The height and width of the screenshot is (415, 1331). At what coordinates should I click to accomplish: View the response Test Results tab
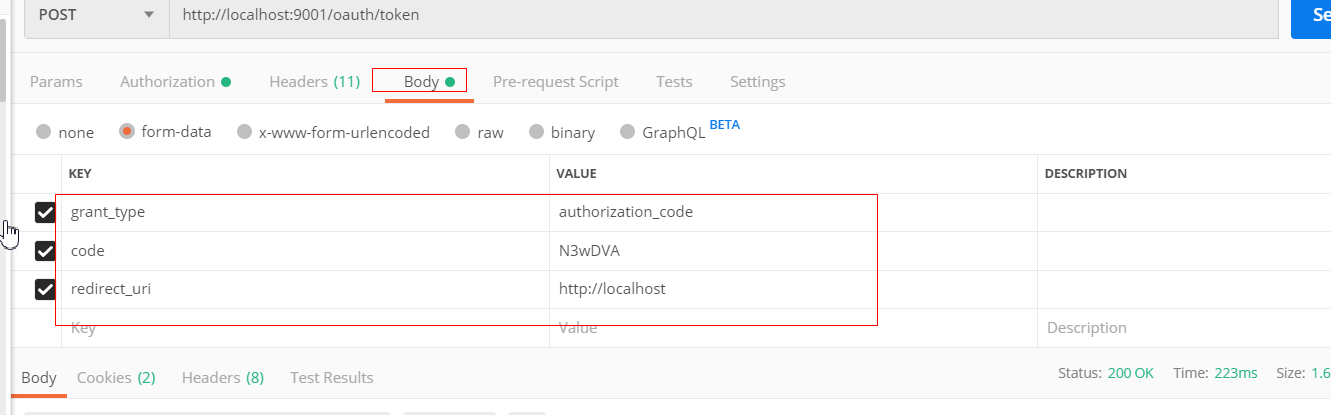(x=331, y=378)
